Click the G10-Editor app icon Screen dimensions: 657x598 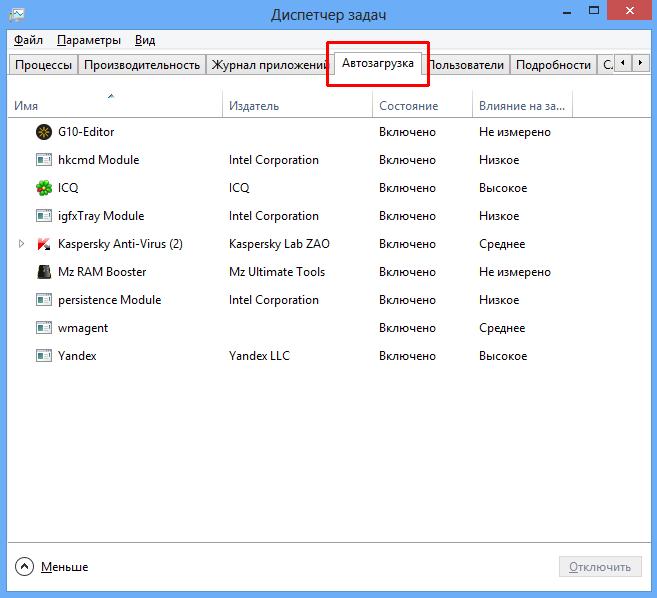[44, 132]
